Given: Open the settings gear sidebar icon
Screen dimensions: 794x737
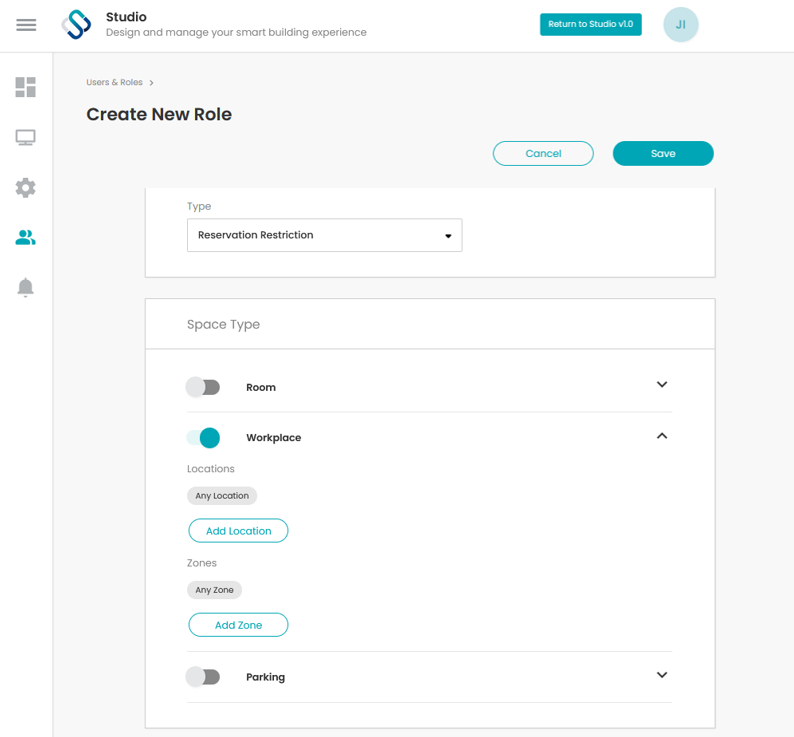Looking at the screenshot, I should [25, 188].
